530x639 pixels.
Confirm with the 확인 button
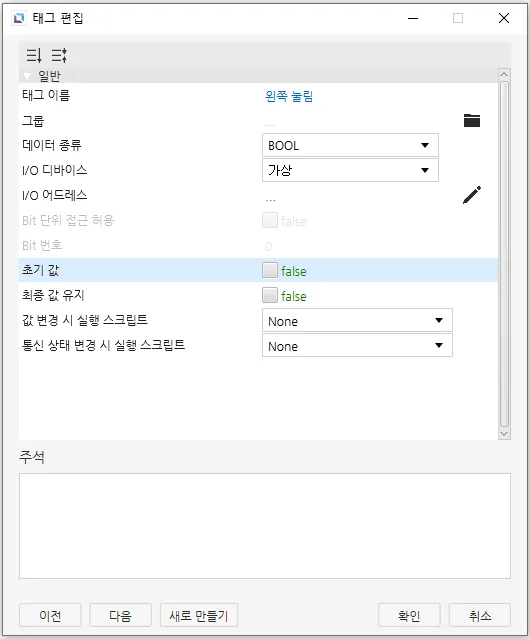409,615
